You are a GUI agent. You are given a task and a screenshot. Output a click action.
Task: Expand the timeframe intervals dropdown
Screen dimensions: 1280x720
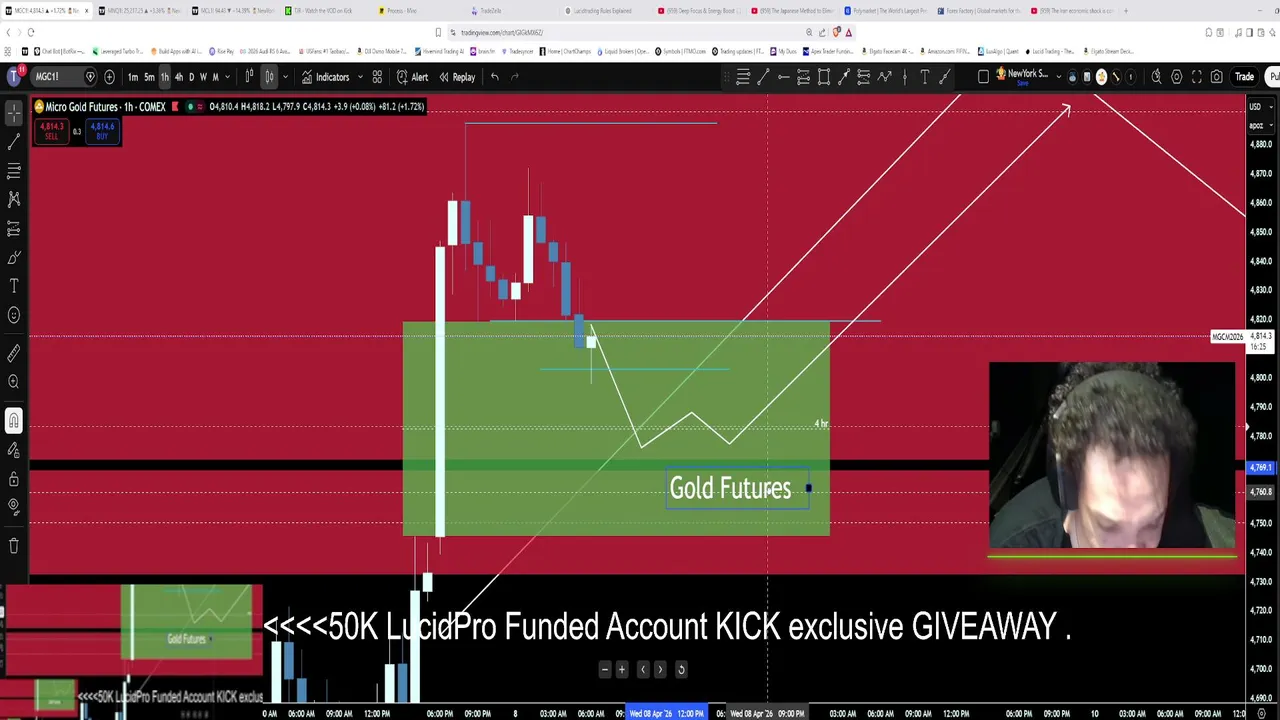click(228, 77)
